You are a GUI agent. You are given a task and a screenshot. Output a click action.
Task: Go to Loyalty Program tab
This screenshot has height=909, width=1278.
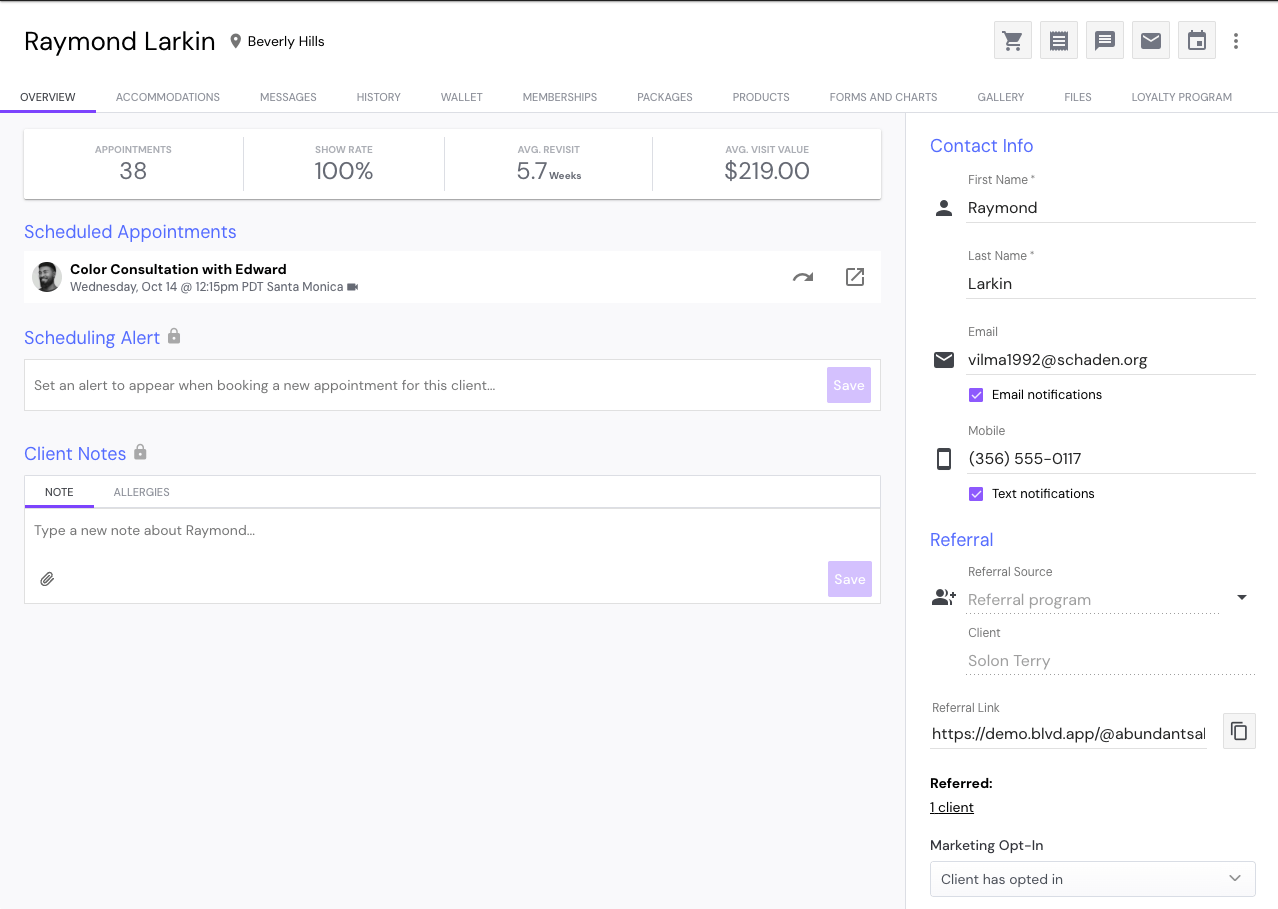tap(1182, 97)
